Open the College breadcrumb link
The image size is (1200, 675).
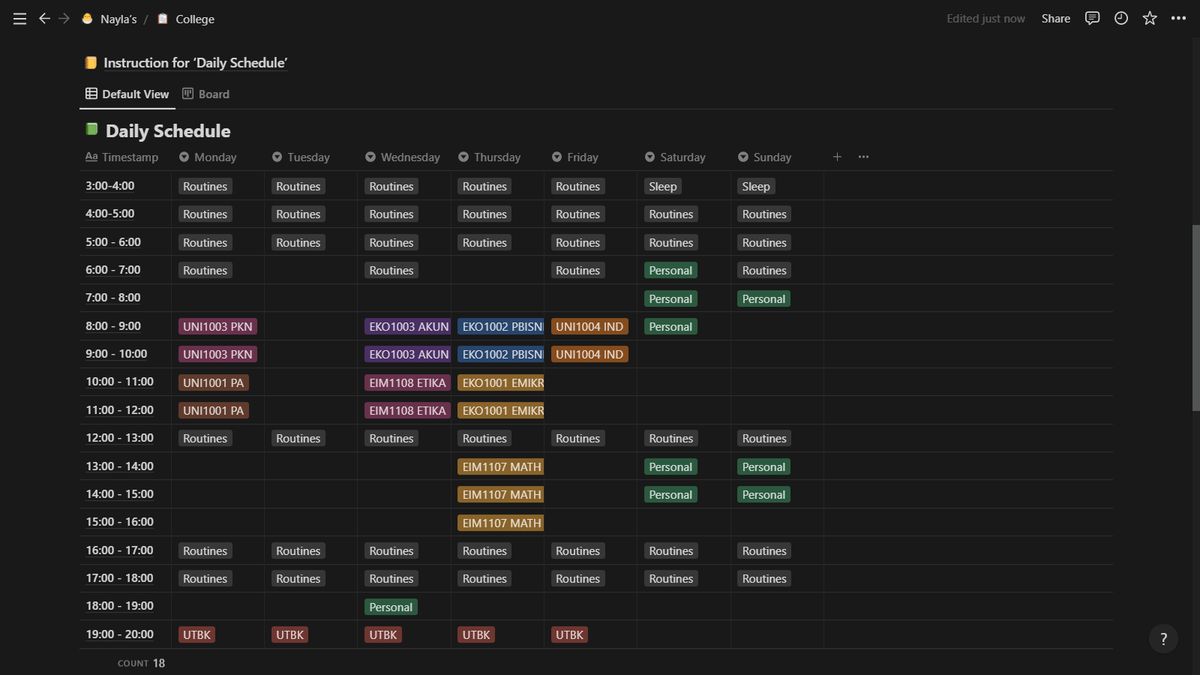click(x=195, y=19)
